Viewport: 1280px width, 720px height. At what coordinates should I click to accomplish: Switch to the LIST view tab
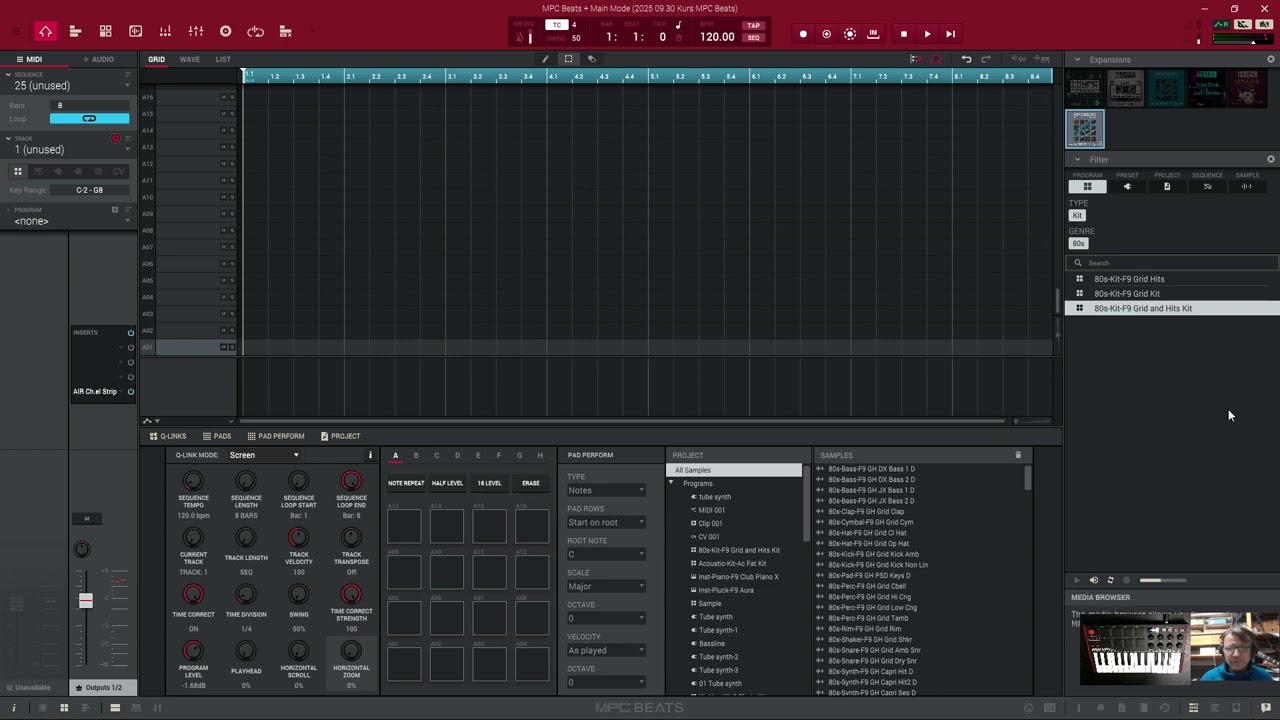tap(223, 59)
